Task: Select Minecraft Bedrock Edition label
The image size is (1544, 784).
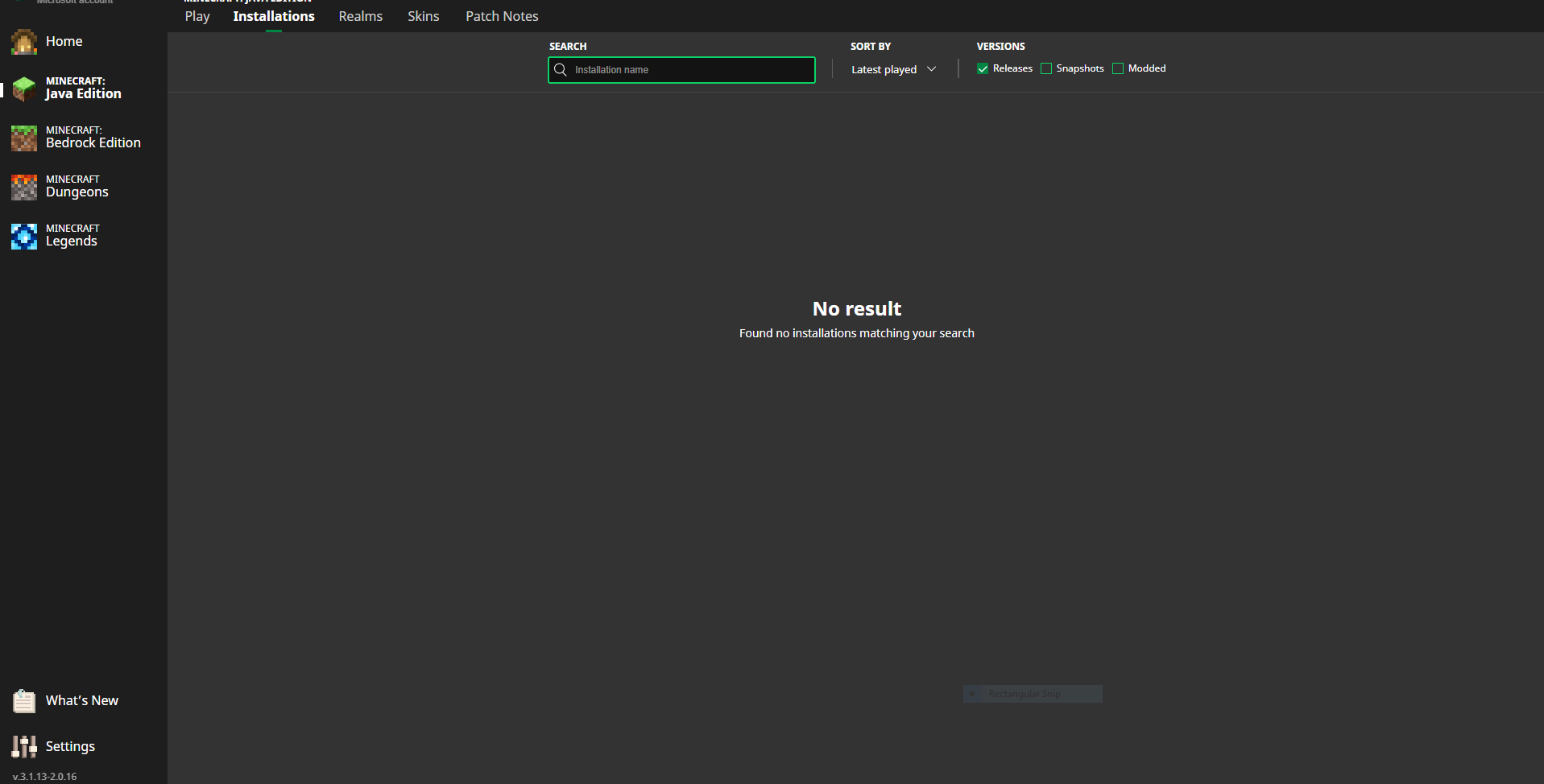Action: (93, 137)
